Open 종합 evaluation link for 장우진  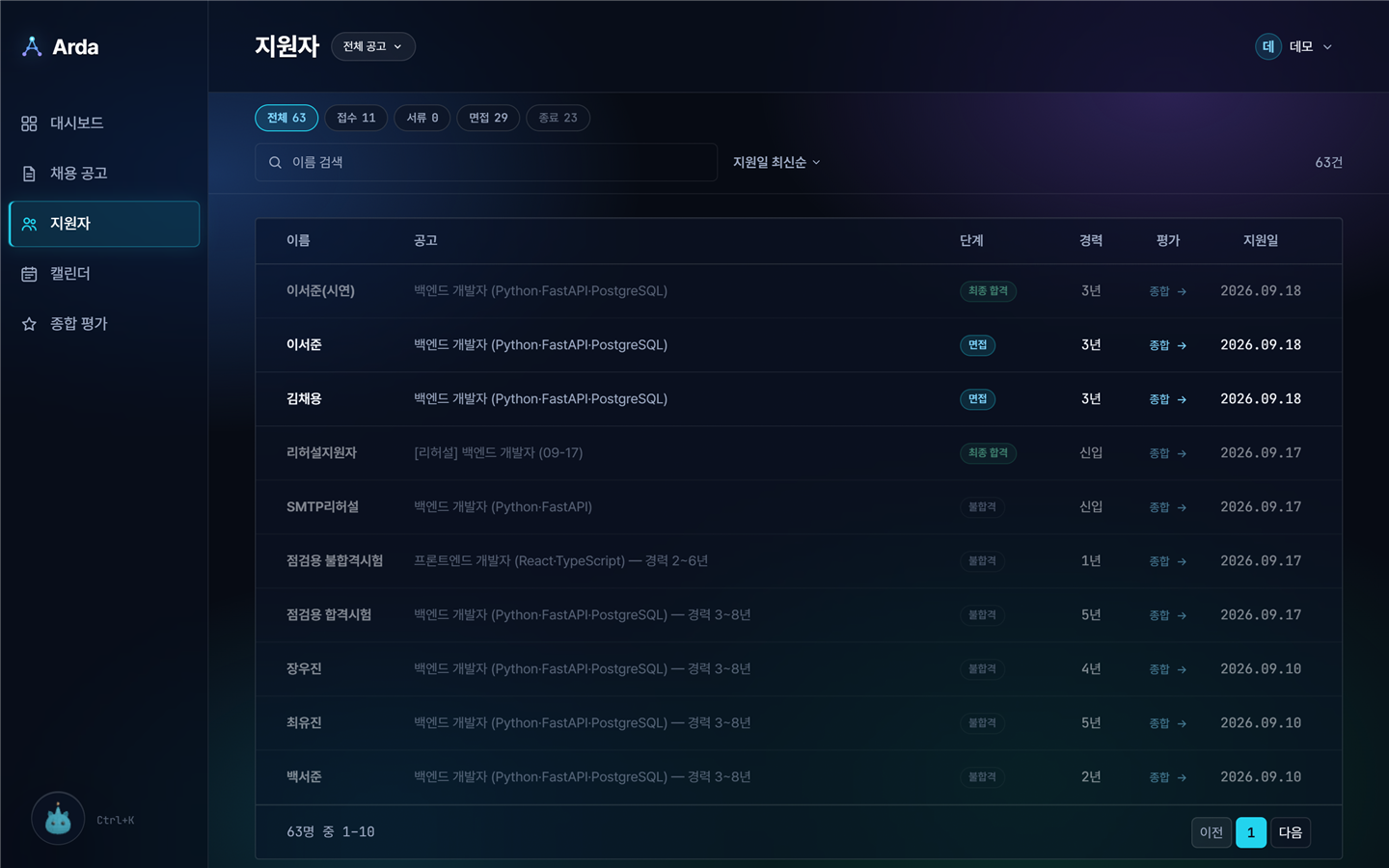pyautogui.click(x=1168, y=669)
